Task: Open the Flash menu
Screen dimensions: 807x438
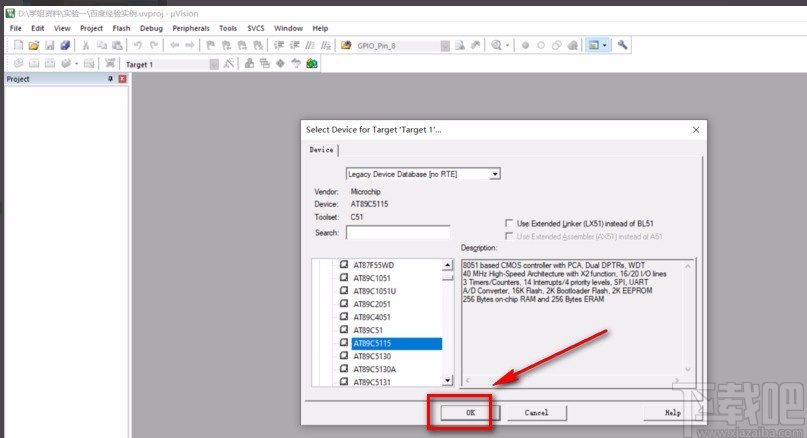Action: [121, 28]
